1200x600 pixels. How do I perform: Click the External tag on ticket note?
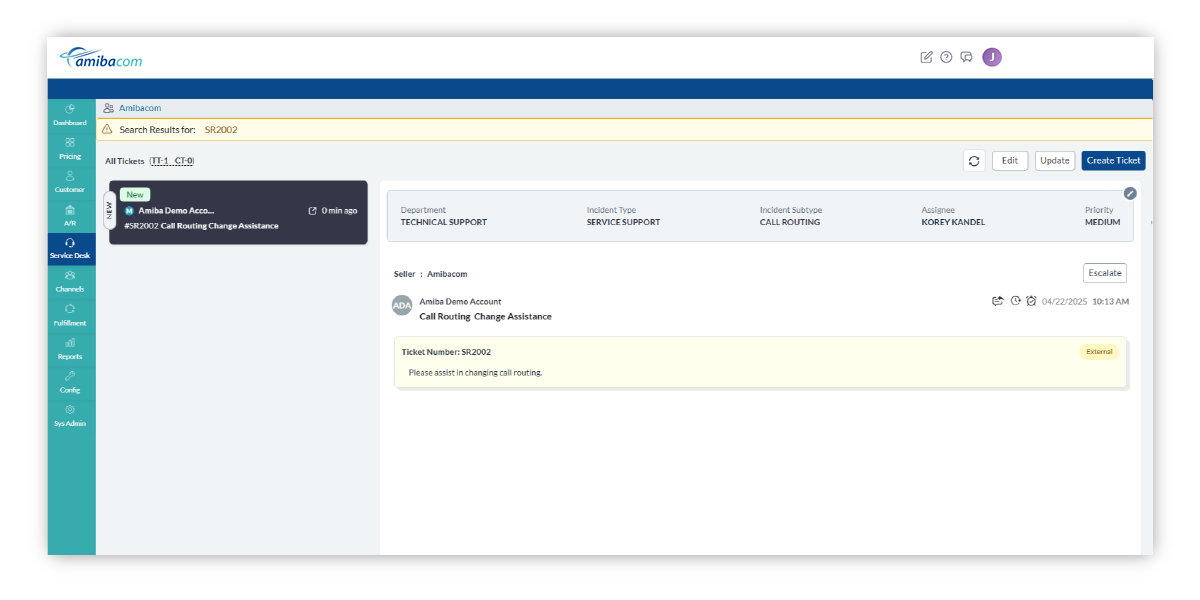click(1099, 352)
